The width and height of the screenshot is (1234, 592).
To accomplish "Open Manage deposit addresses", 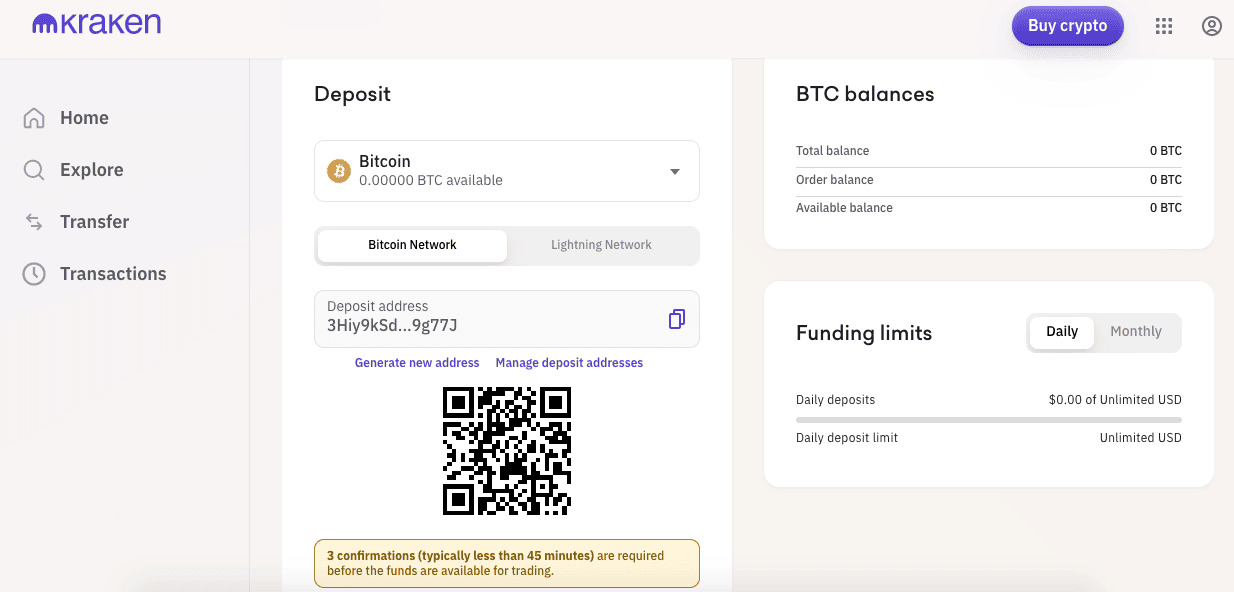I will [x=569, y=362].
